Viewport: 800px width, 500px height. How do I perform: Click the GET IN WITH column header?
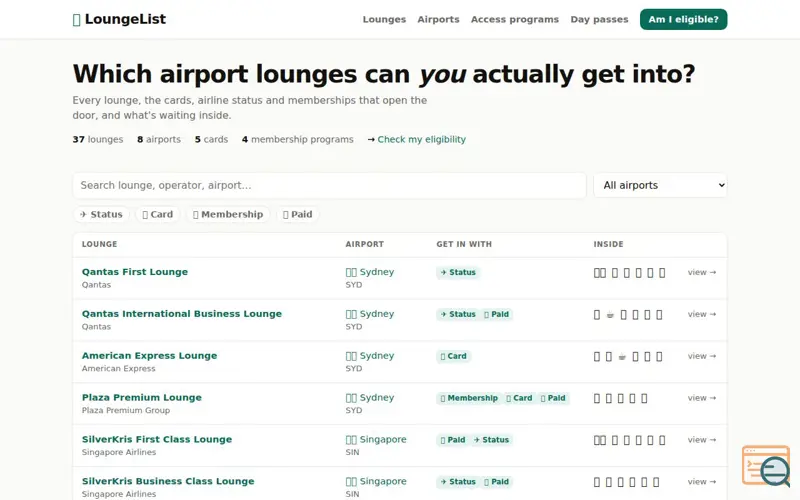click(x=464, y=244)
